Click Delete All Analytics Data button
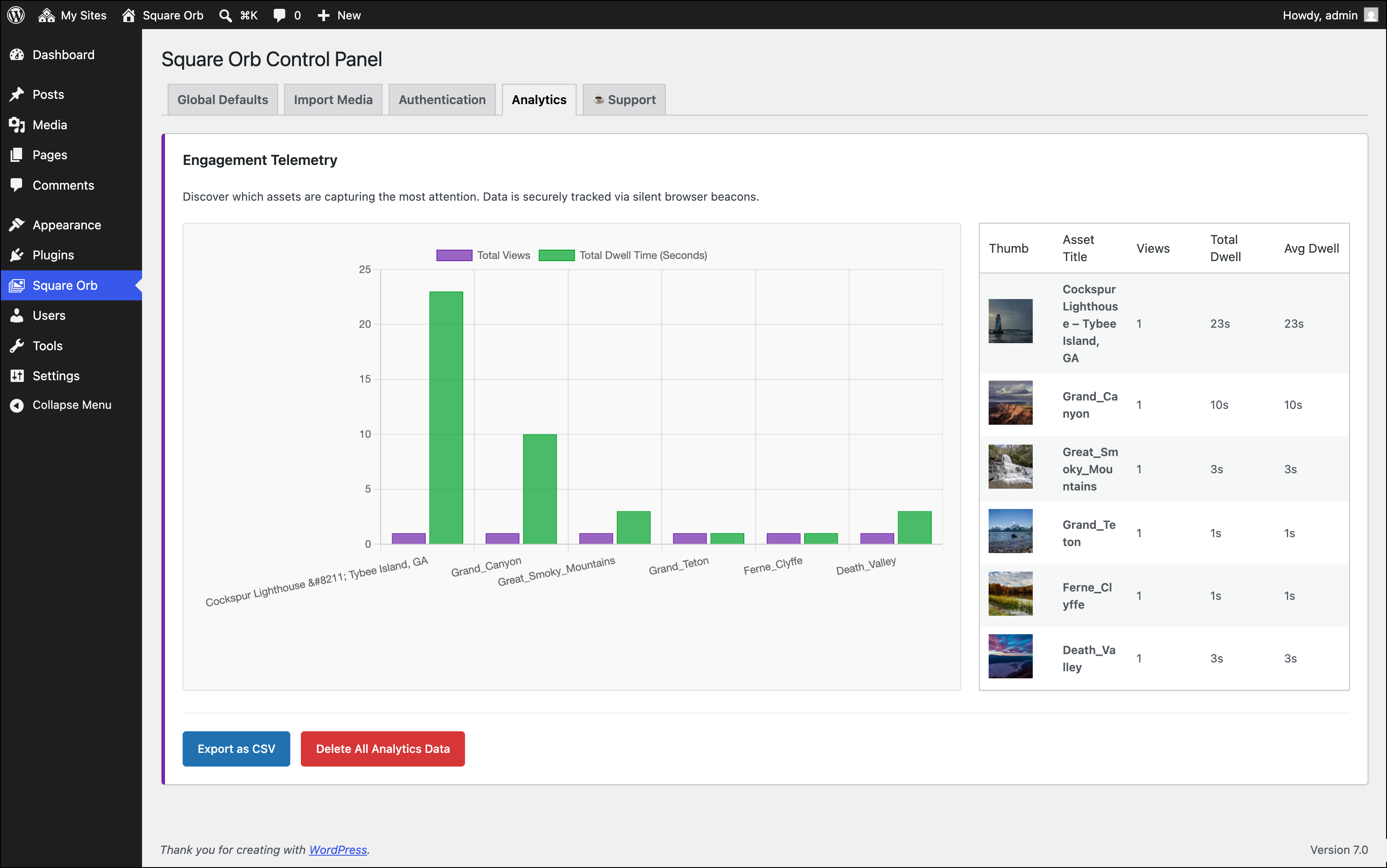Image resolution: width=1387 pixels, height=868 pixels. point(383,748)
